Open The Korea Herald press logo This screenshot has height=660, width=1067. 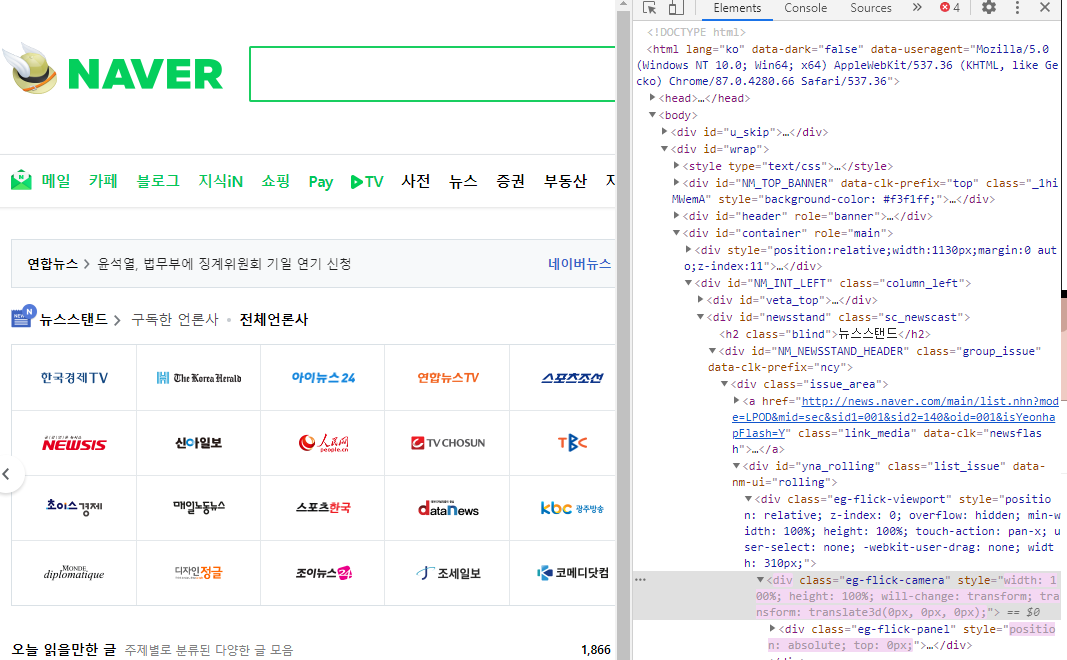[x=199, y=378]
